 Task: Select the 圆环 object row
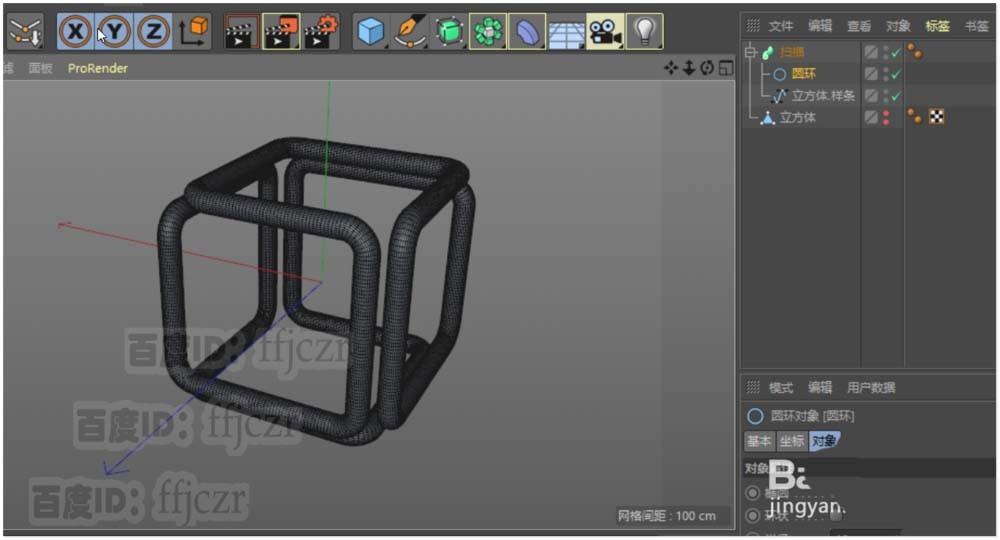pos(804,74)
